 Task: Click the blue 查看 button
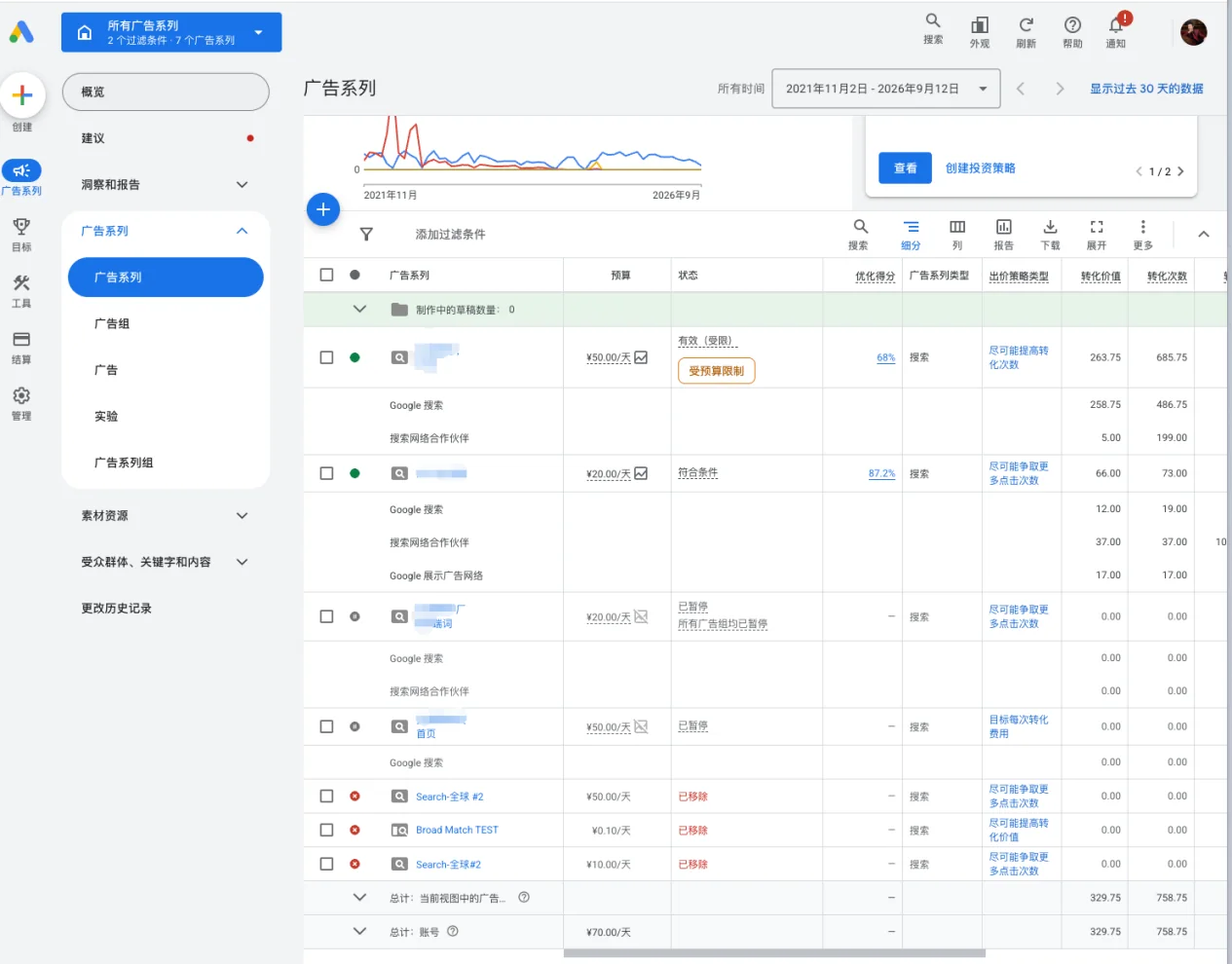pos(905,168)
